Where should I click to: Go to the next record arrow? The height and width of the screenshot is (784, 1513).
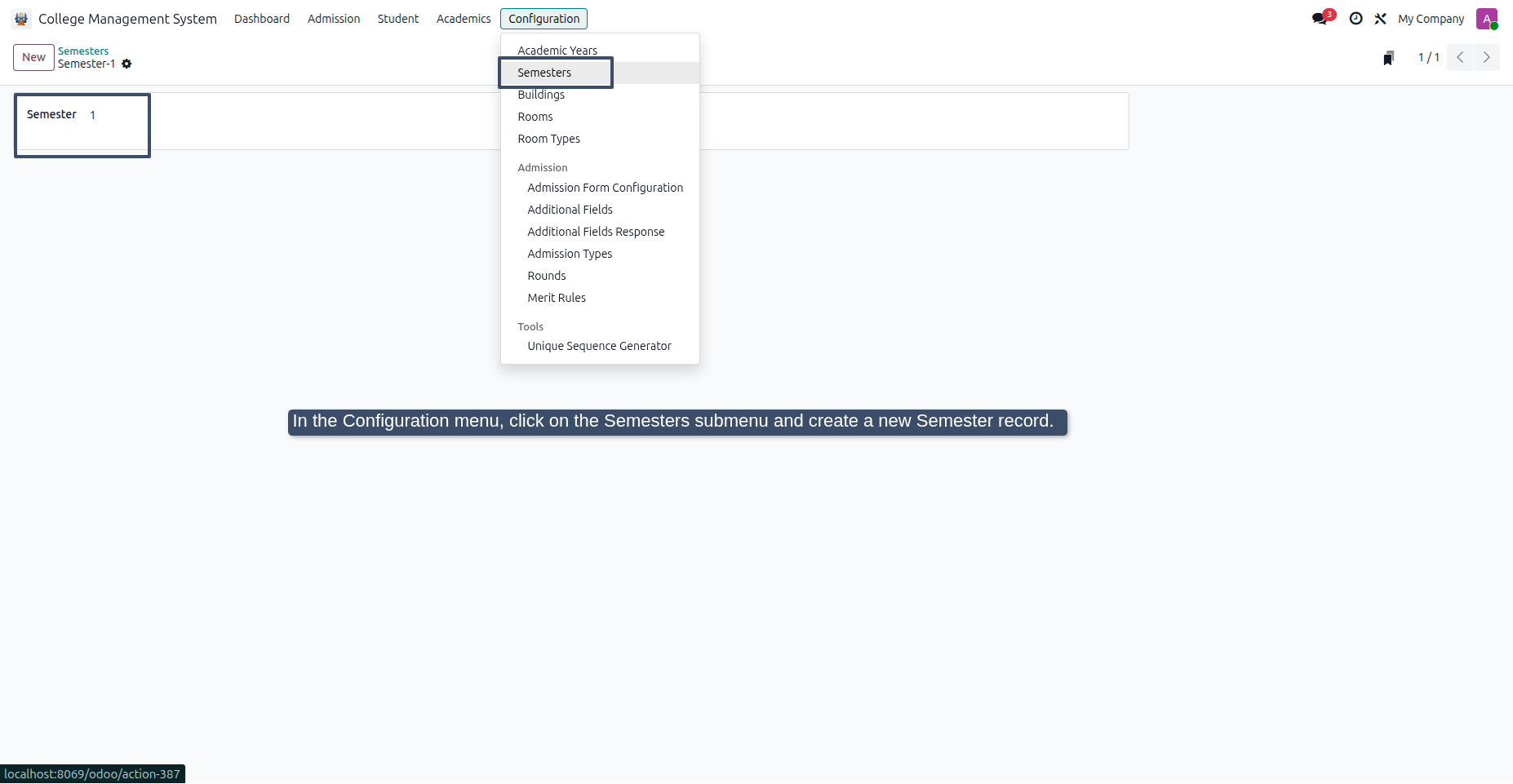1486,57
